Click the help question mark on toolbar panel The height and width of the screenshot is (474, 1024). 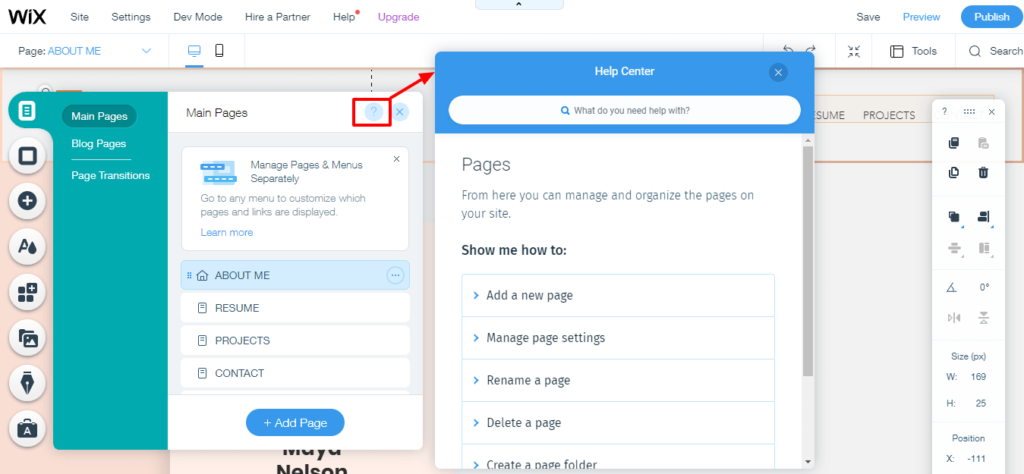tap(944, 112)
